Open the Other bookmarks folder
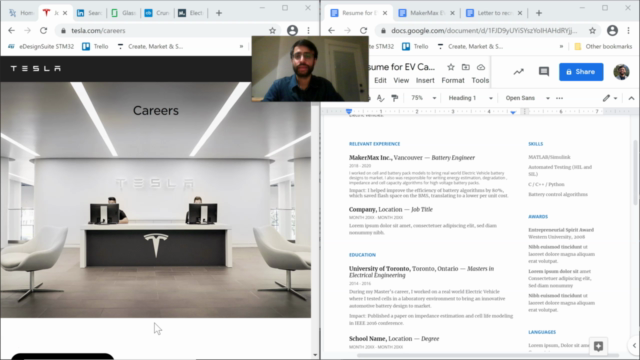The image size is (640, 360). click(603, 47)
